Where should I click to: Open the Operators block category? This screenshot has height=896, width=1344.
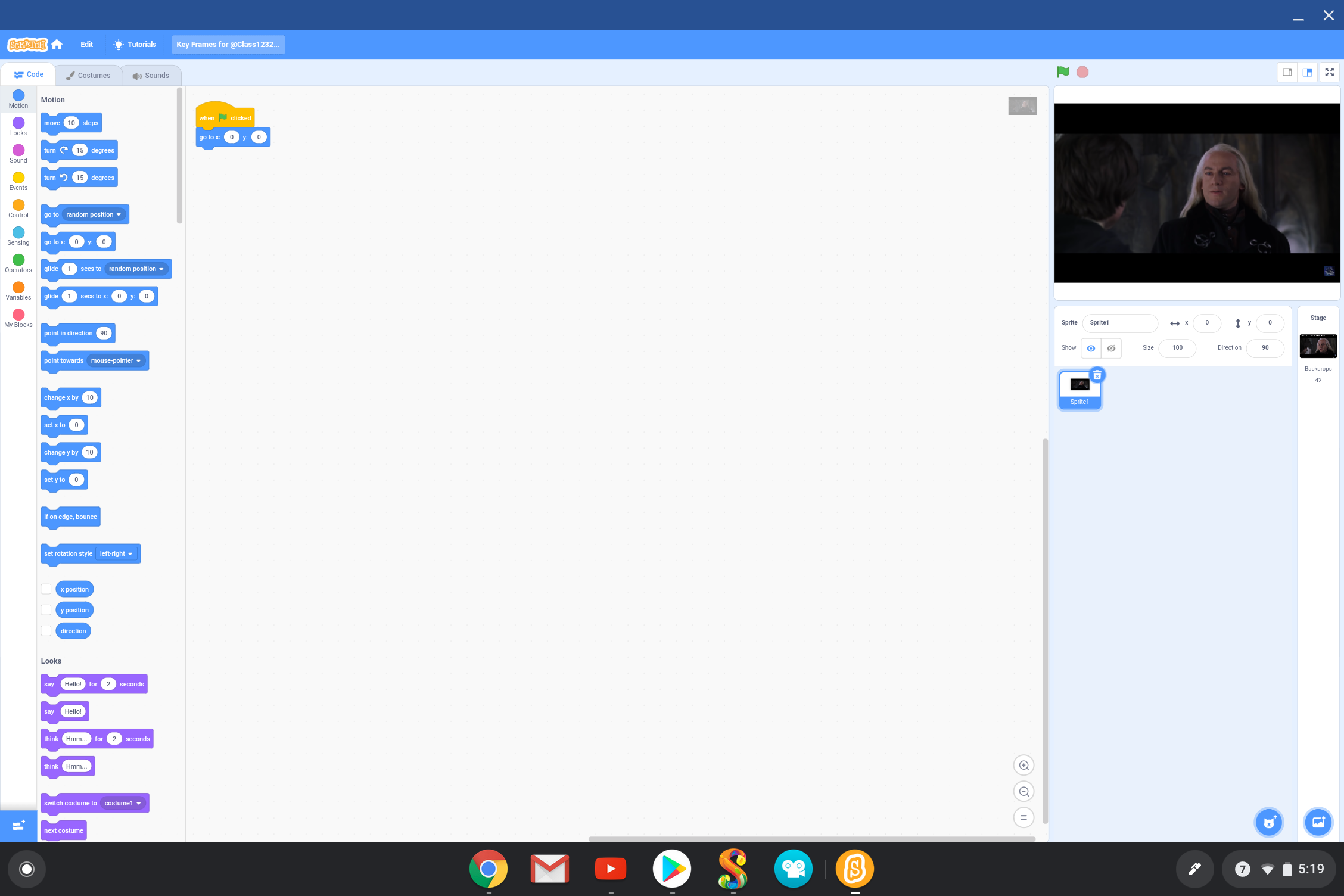pyautogui.click(x=18, y=263)
